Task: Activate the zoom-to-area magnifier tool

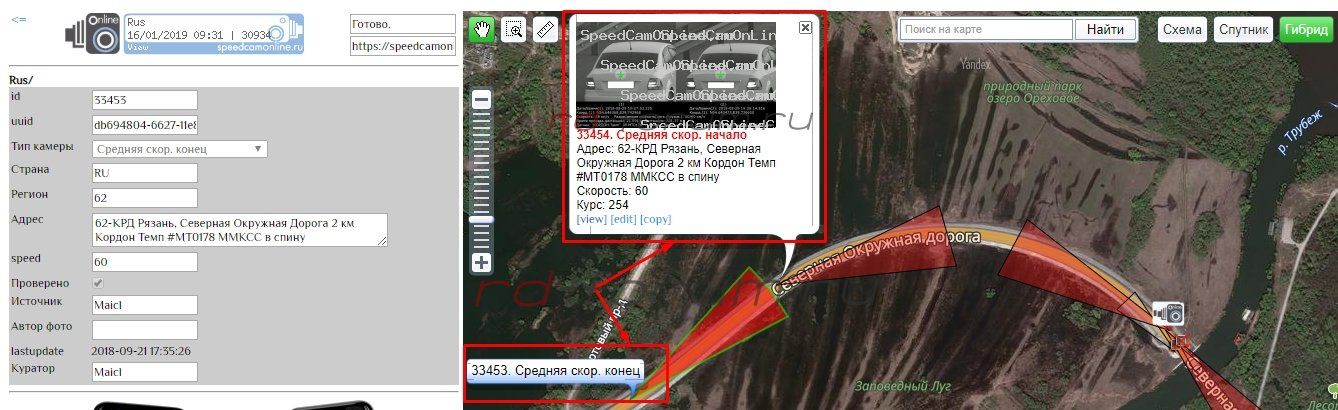Action: (514, 29)
